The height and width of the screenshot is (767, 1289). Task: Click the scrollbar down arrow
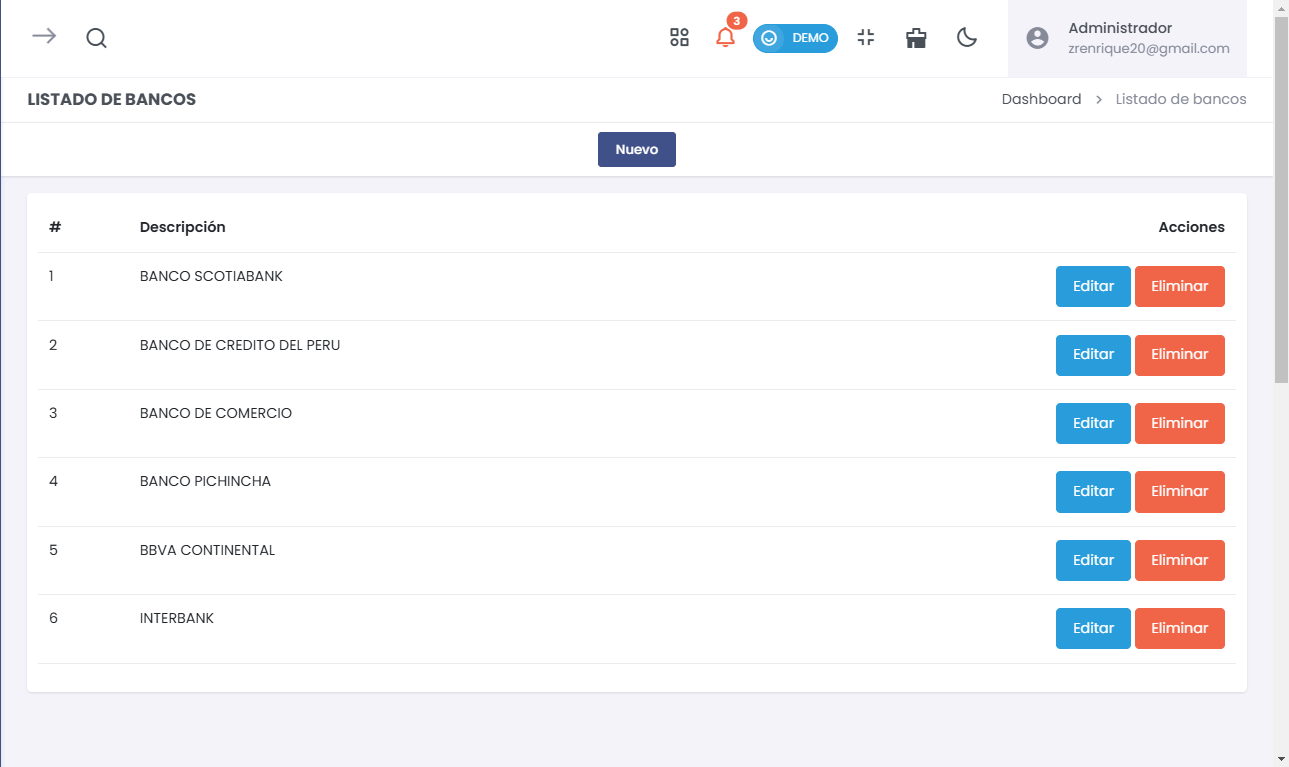(1281, 758)
